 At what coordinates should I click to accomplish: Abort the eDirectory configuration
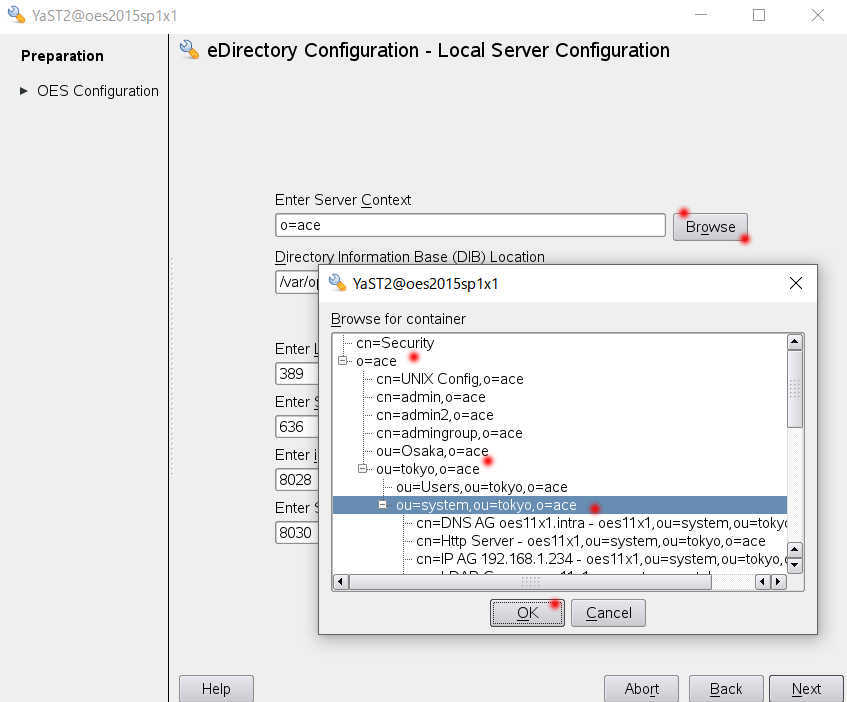[x=641, y=688]
